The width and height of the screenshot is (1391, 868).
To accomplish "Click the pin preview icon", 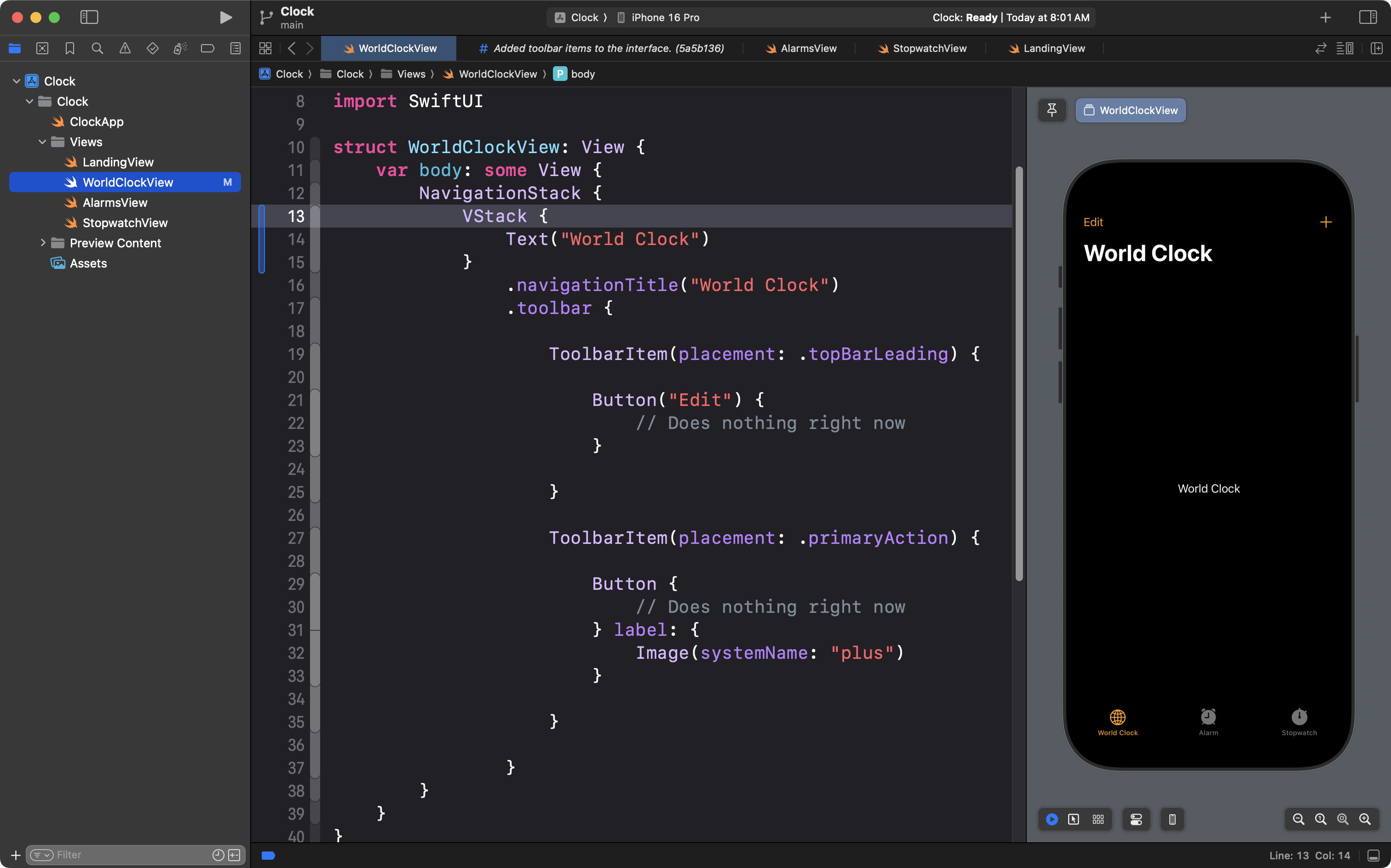I will [x=1052, y=110].
